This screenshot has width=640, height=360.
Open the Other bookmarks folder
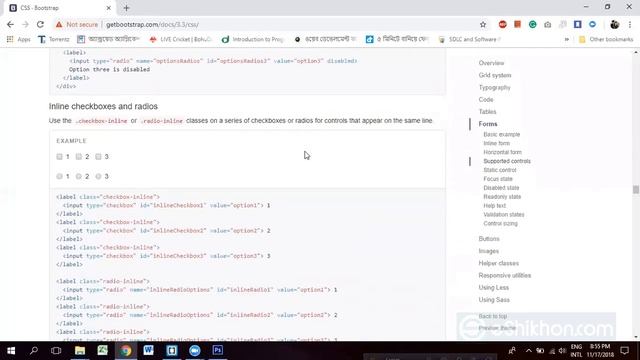(606, 39)
